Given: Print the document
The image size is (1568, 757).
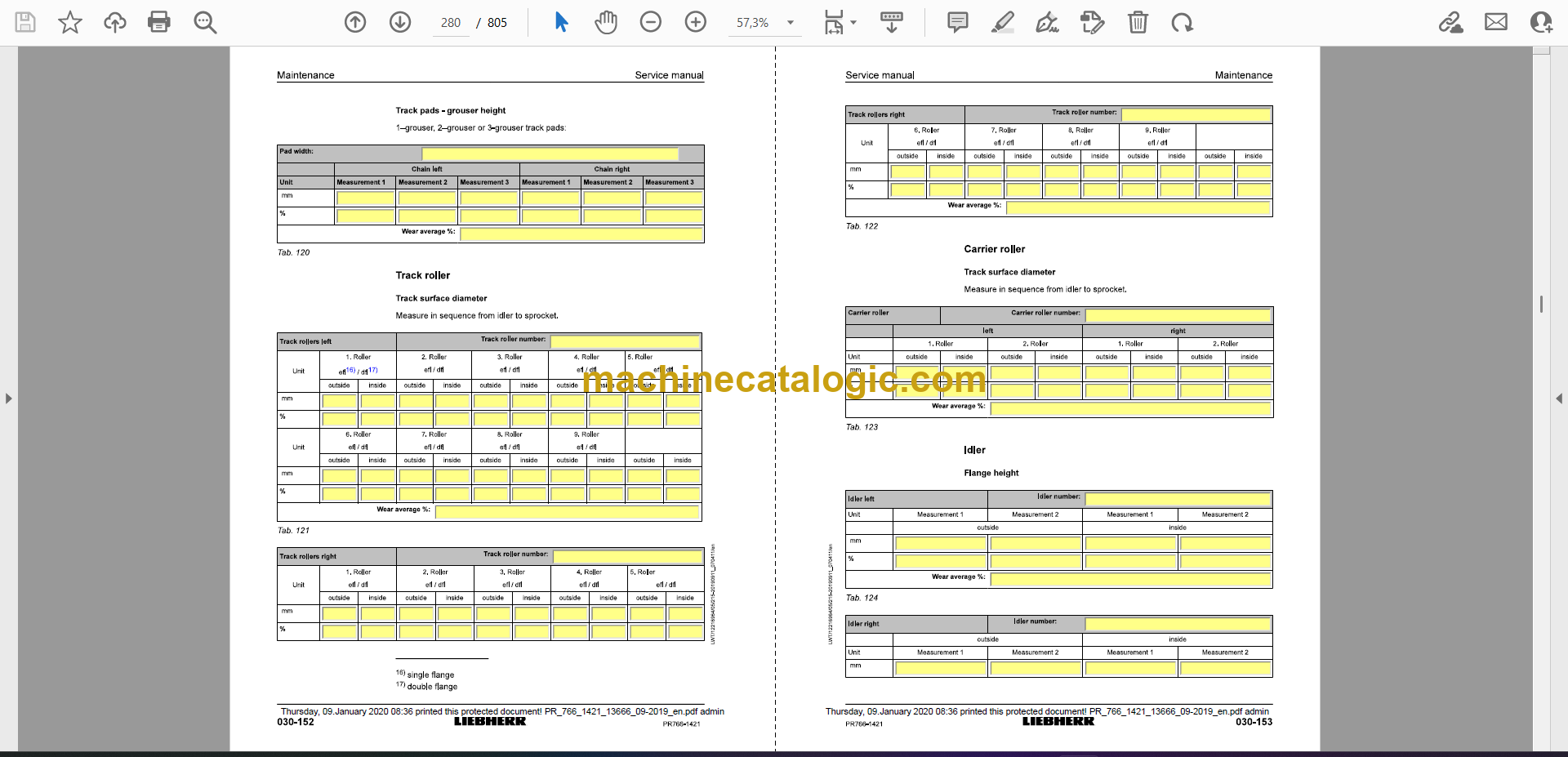Looking at the screenshot, I should point(159,22).
